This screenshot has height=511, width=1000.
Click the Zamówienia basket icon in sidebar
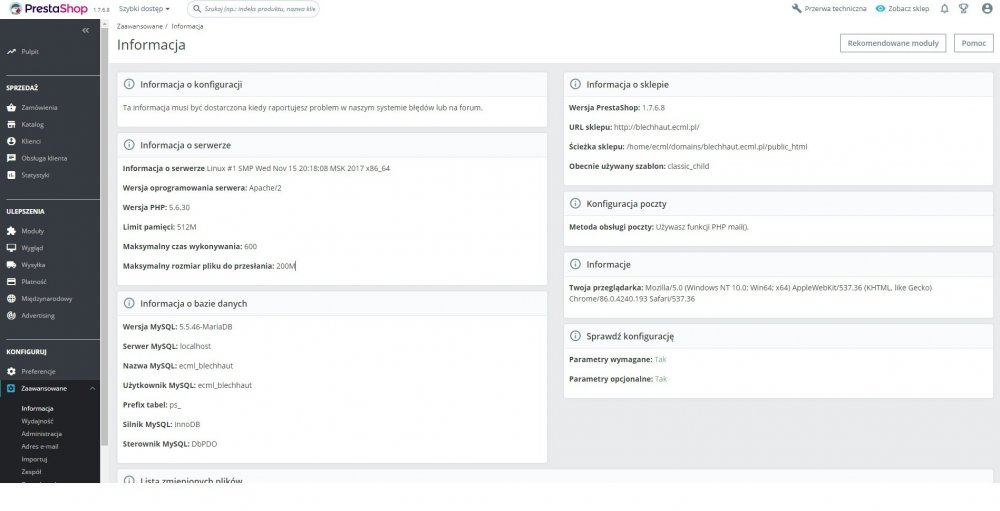11,108
